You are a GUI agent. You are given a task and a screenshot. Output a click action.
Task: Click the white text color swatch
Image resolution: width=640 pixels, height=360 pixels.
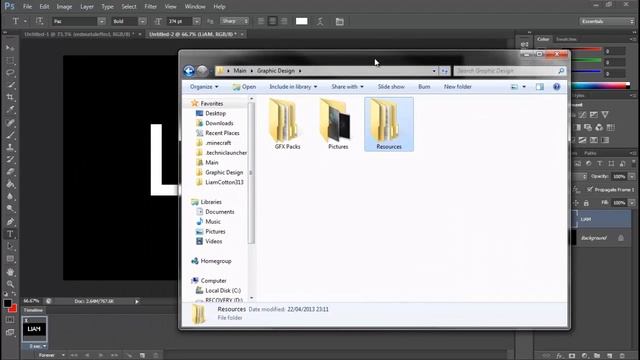(x=302, y=21)
